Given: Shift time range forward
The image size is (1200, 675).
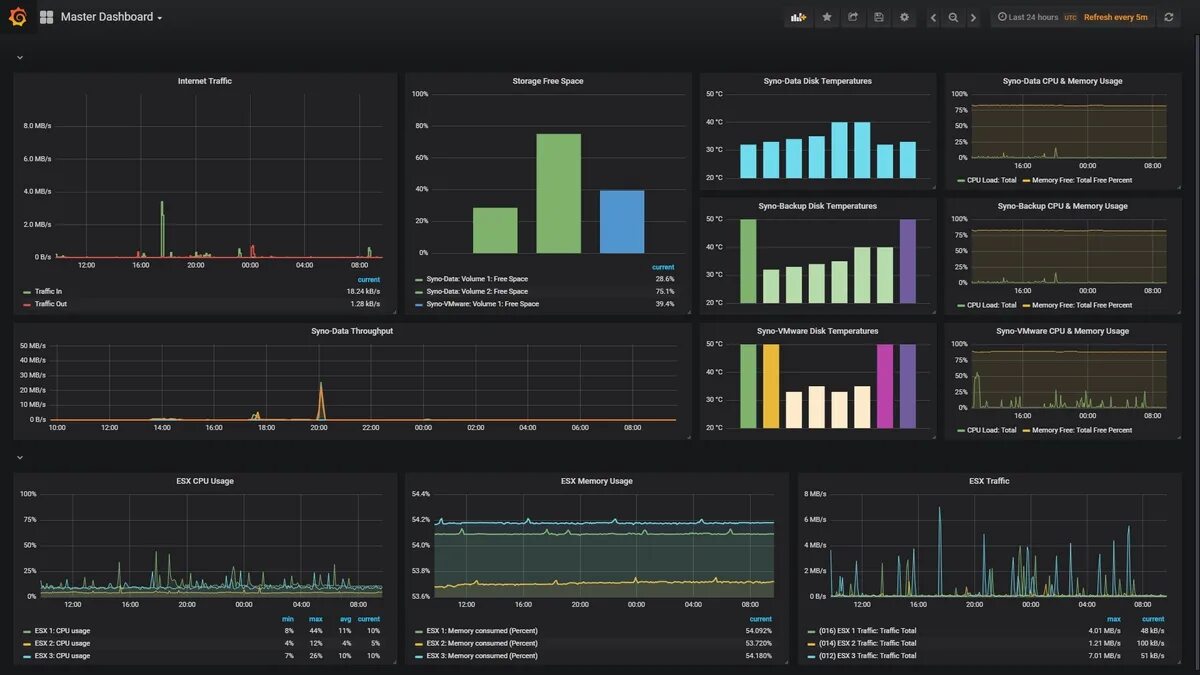Looking at the screenshot, I should coord(973,17).
